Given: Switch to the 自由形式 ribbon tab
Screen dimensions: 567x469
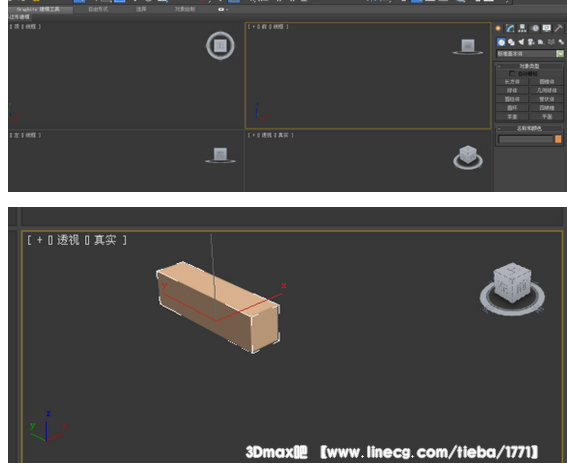Looking at the screenshot, I should click(98, 9).
